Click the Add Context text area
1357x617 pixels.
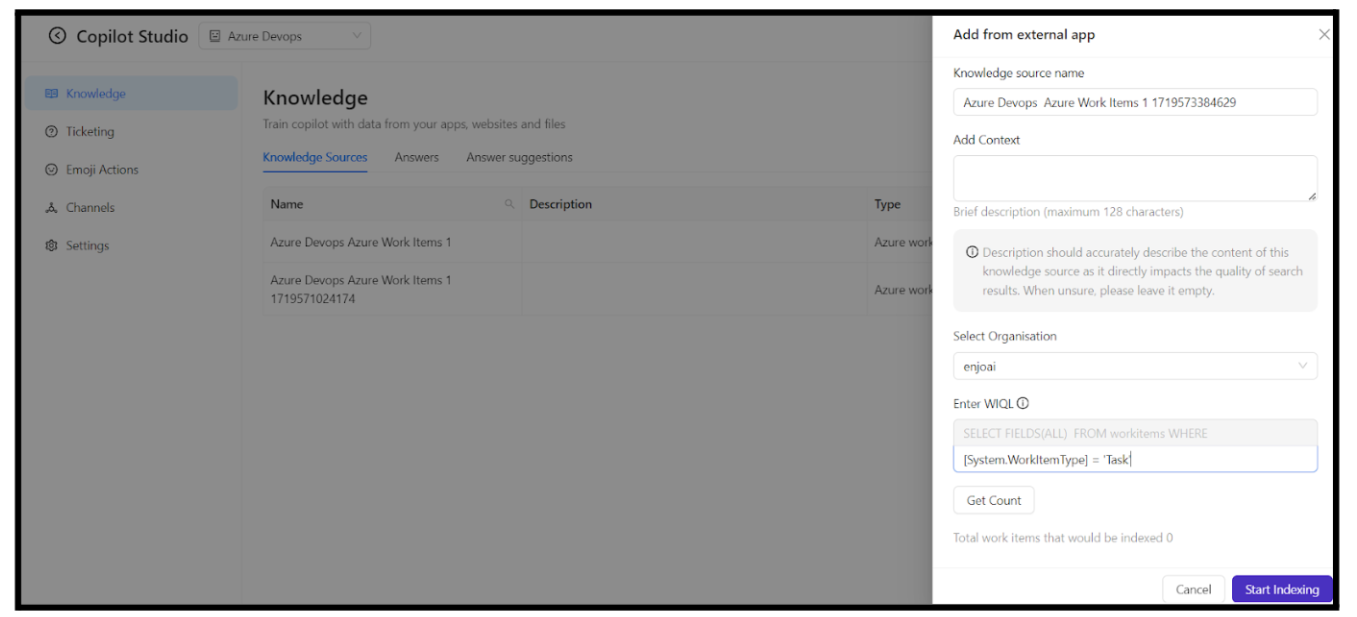(x=1135, y=178)
